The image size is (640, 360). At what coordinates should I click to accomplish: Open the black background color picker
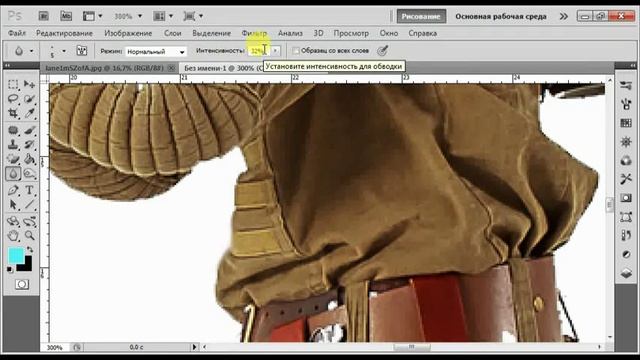tap(27, 266)
